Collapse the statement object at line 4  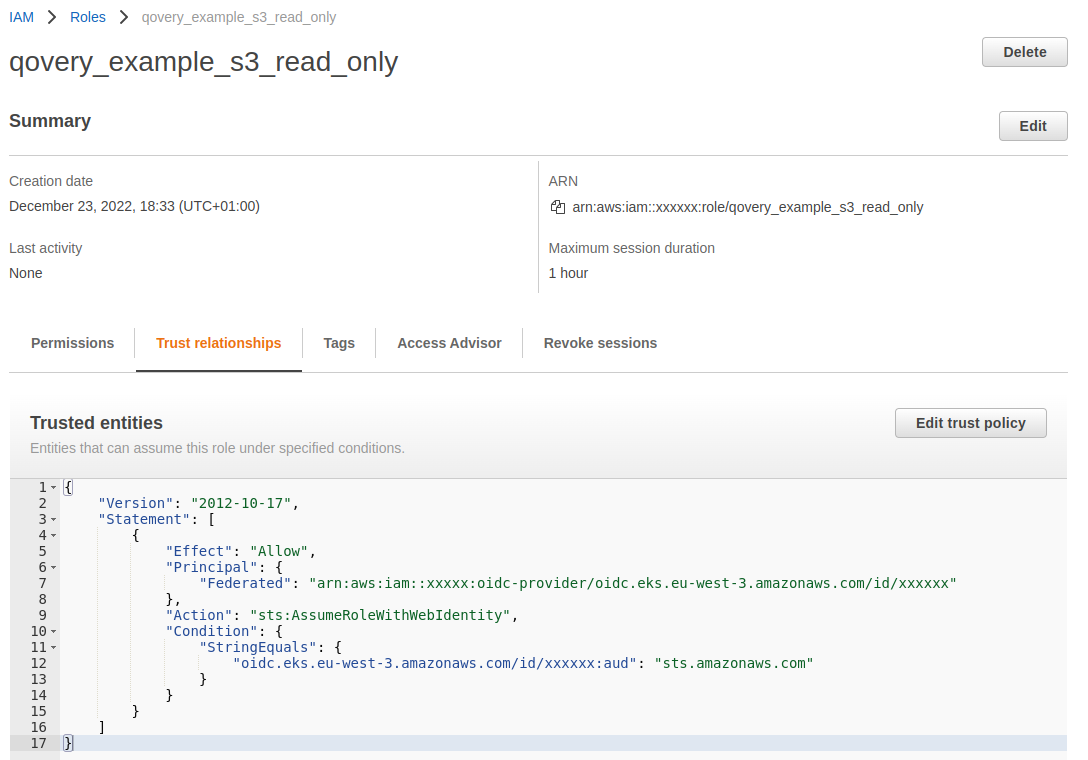coord(54,535)
